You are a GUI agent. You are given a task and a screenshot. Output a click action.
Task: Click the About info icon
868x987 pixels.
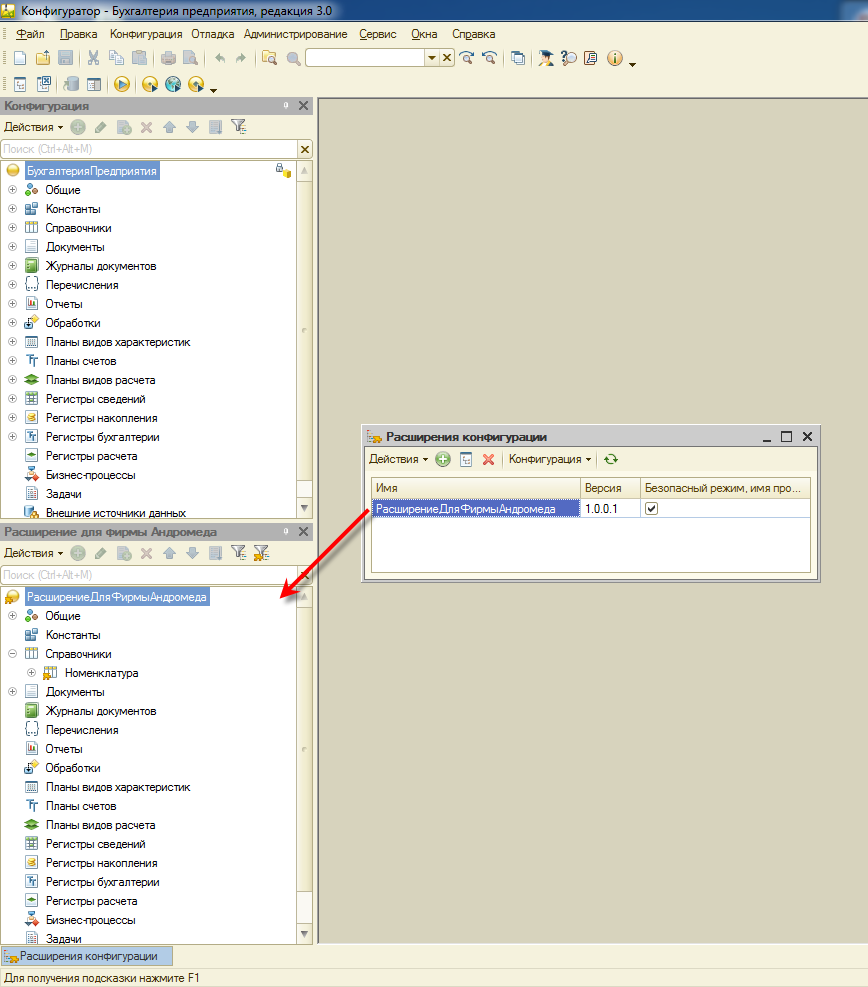click(x=614, y=59)
